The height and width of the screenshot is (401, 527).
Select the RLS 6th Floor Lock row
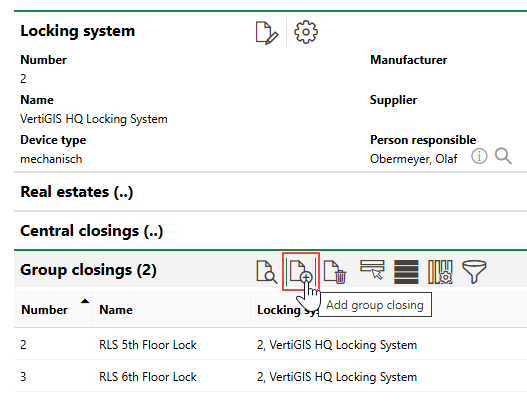pyautogui.click(x=270, y=376)
